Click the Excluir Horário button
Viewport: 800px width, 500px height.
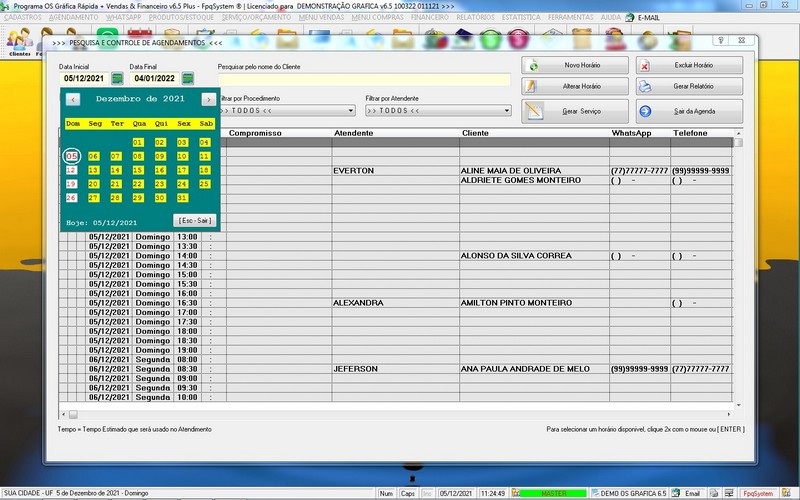click(689, 65)
